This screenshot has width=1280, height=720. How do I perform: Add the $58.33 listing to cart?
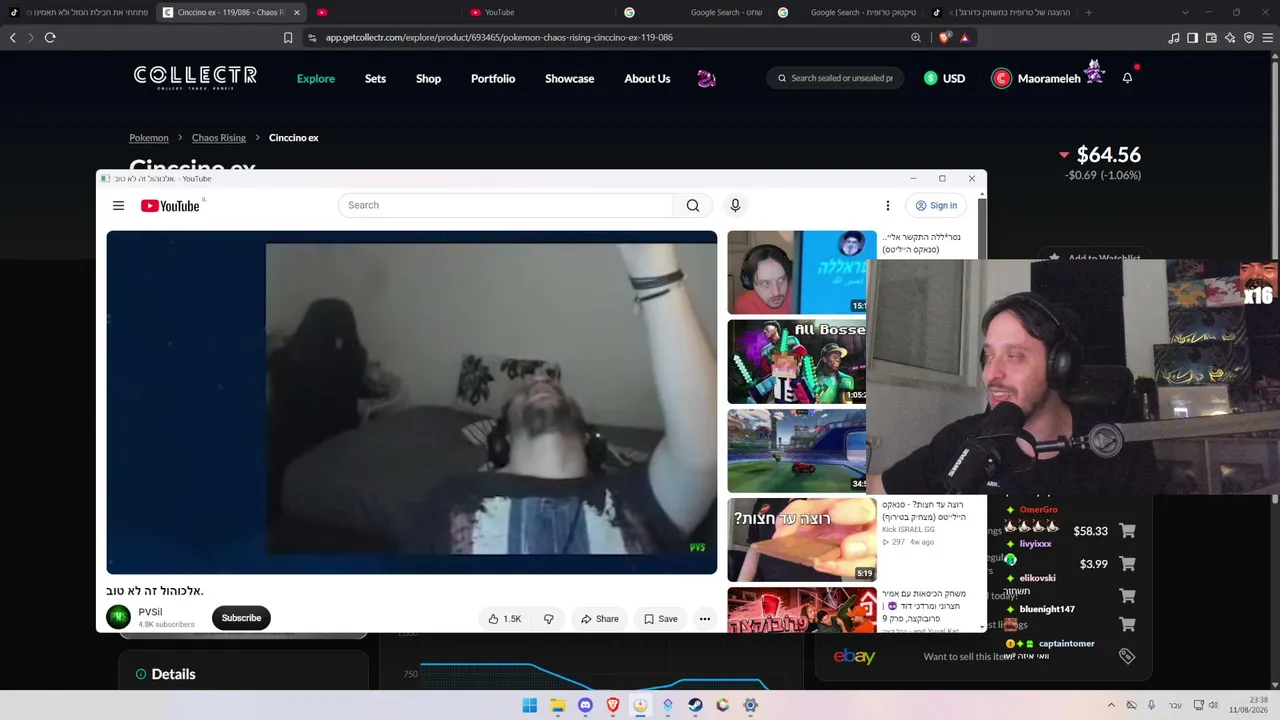tap(1127, 531)
